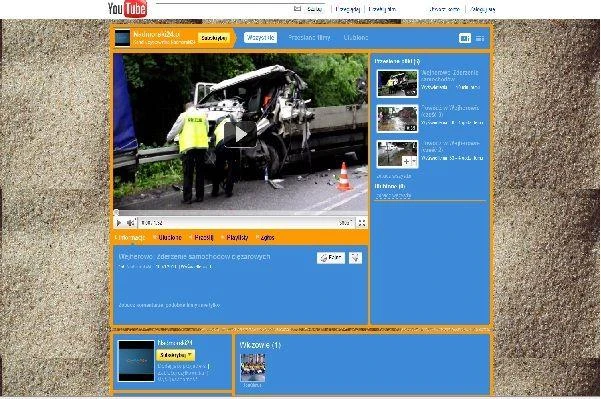Open the video title Wejherowo: Zderzenie samochodów ciężarowych

click(194, 256)
